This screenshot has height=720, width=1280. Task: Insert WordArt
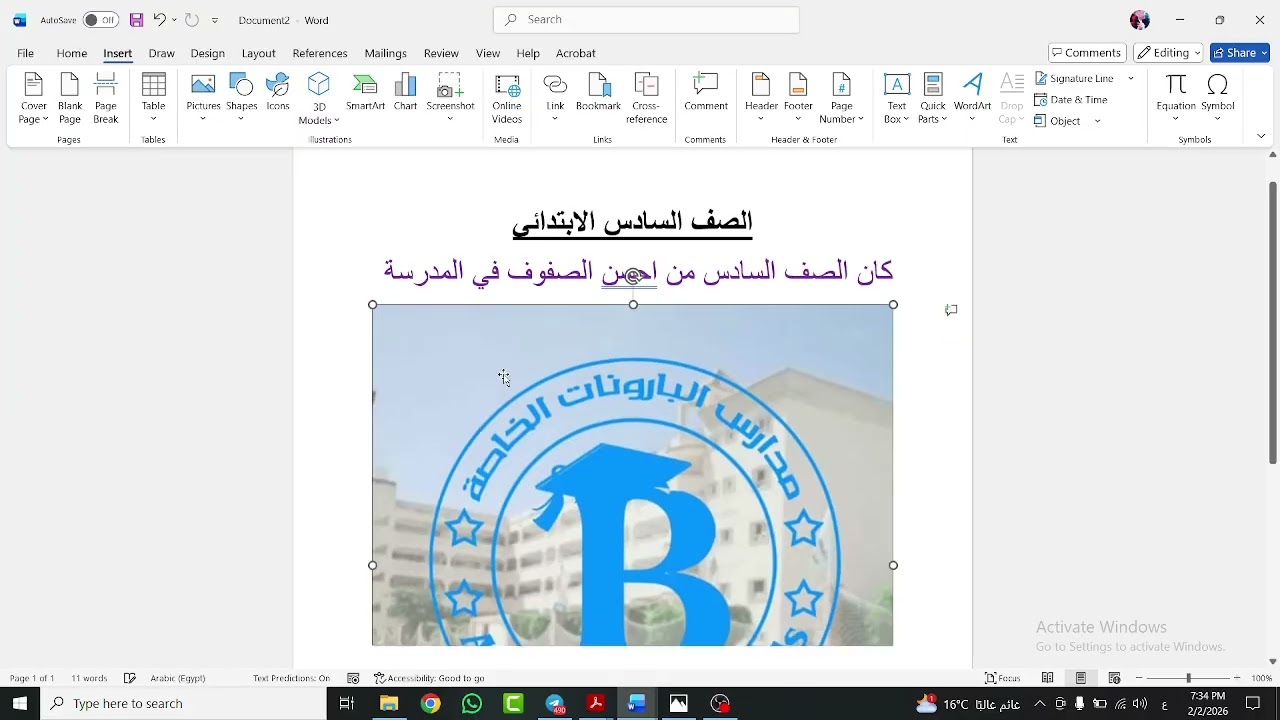[x=972, y=98]
